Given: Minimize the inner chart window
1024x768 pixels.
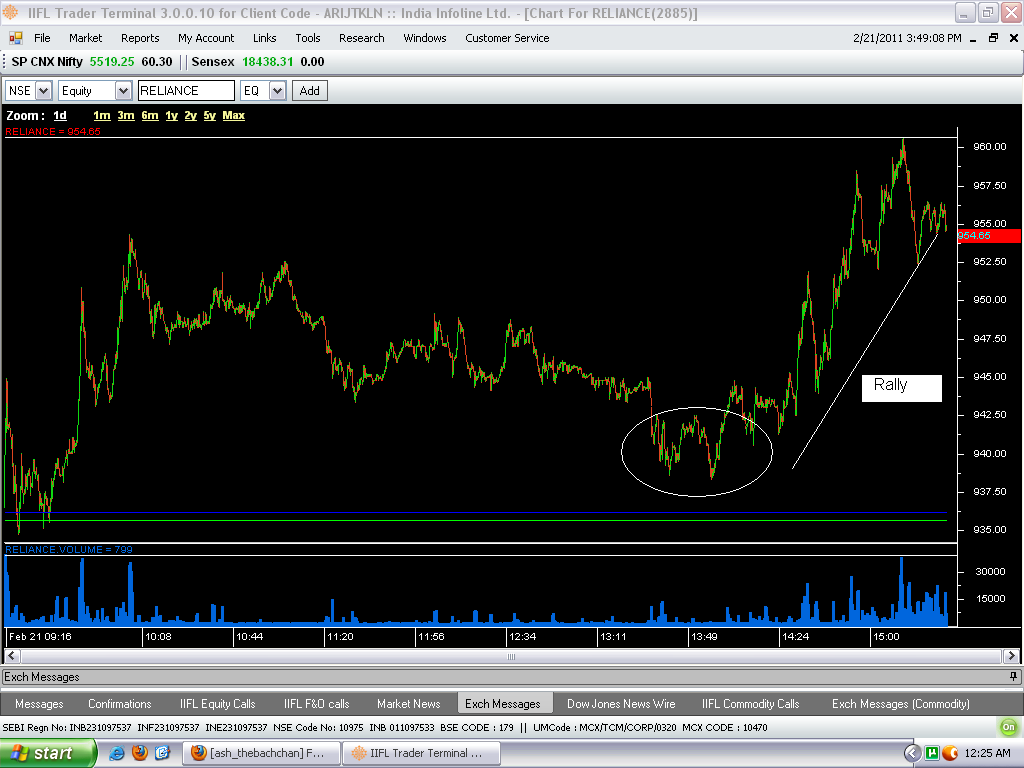Looking at the screenshot, I should [x=972, y=39].
